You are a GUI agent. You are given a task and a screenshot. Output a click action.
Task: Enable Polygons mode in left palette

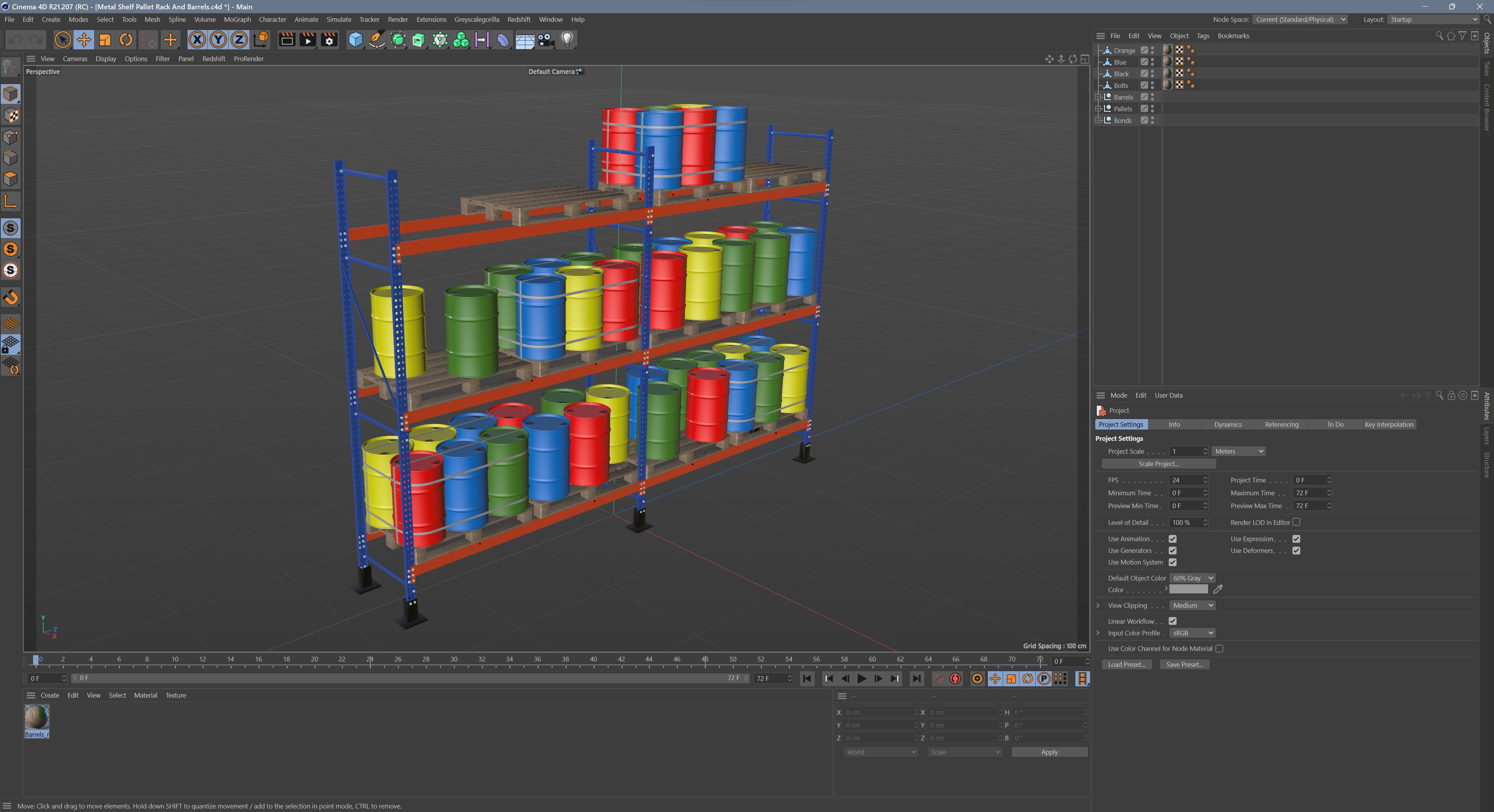[11, 179]
